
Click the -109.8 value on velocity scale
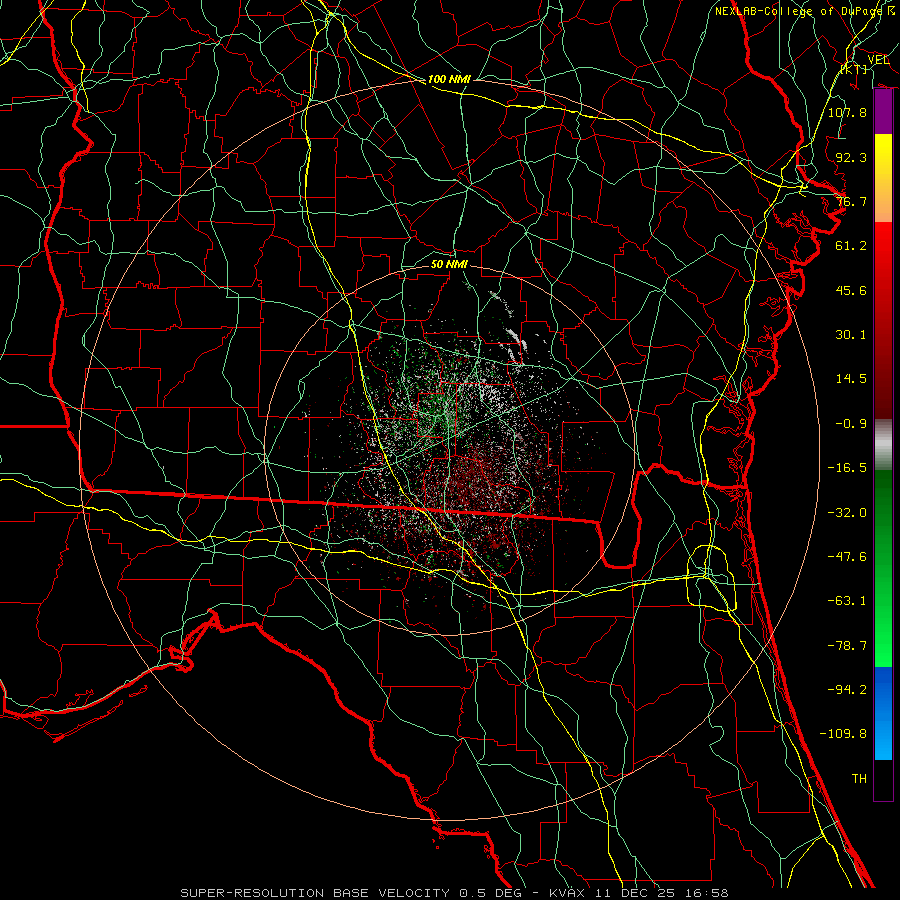tap(843, 734)
